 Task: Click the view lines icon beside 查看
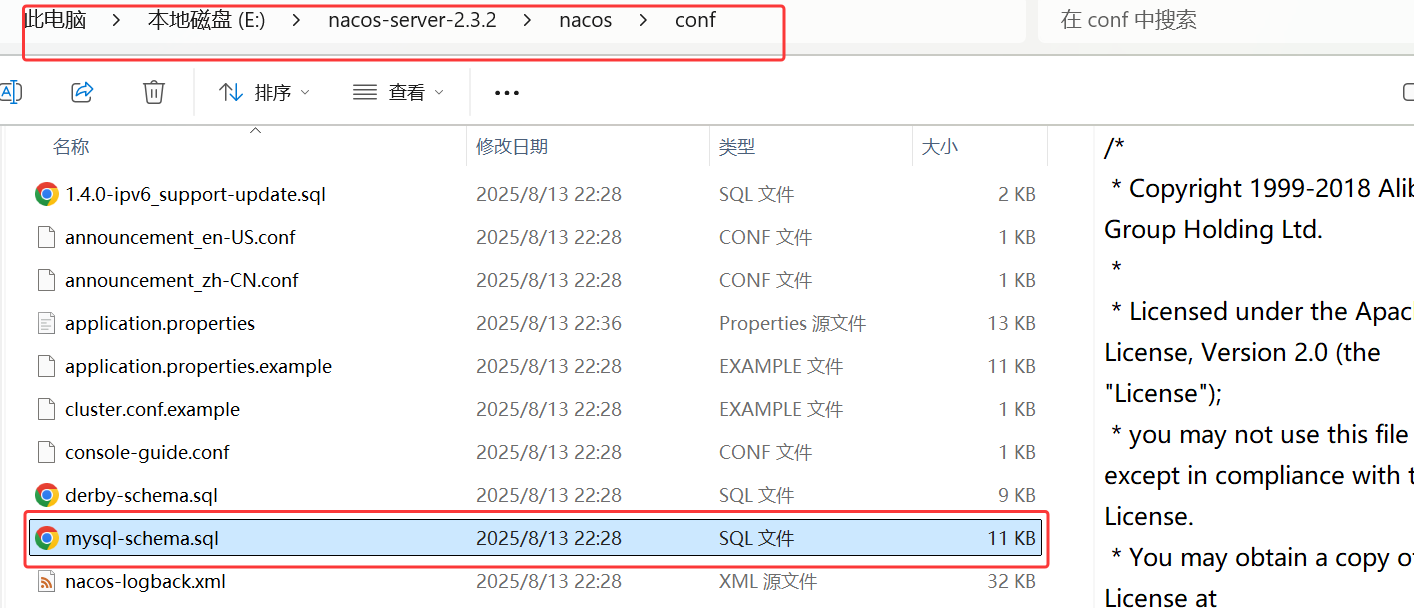365,92
